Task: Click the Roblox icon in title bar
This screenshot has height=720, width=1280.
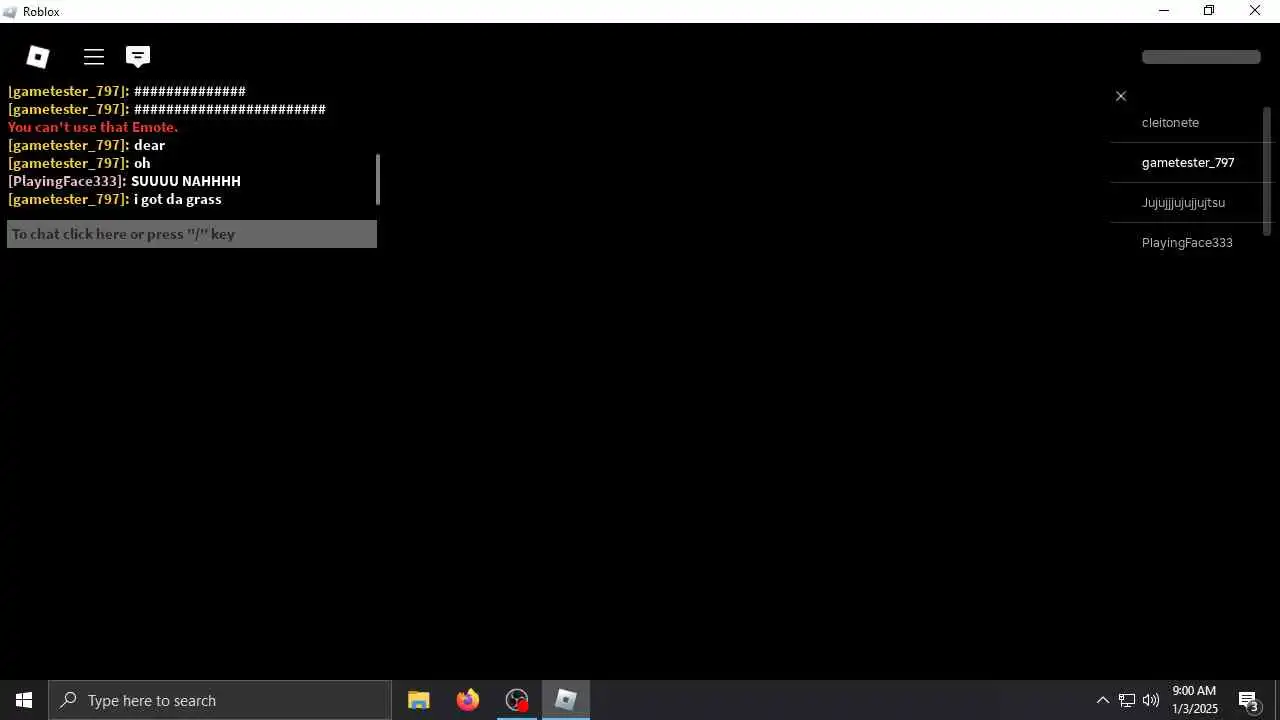Action: (x=10, y=12)
